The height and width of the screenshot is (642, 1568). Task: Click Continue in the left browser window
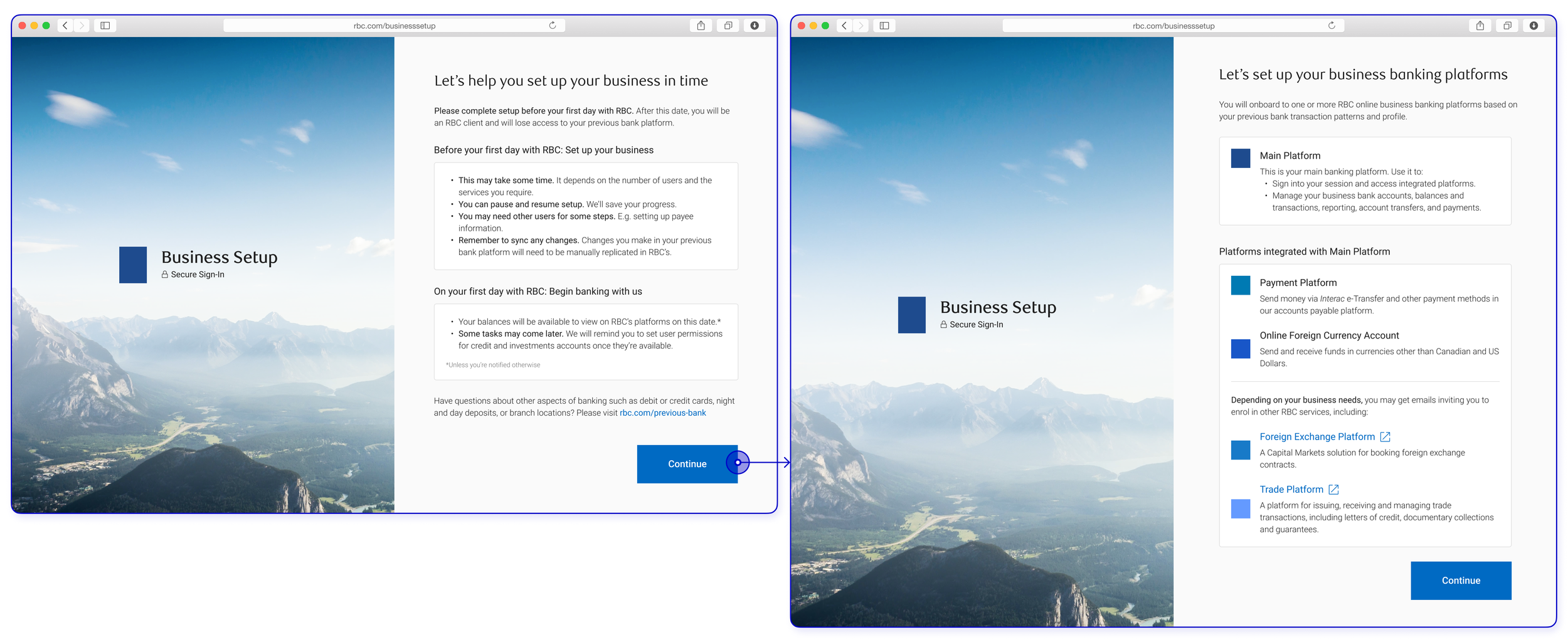click(x=687, y=464)
